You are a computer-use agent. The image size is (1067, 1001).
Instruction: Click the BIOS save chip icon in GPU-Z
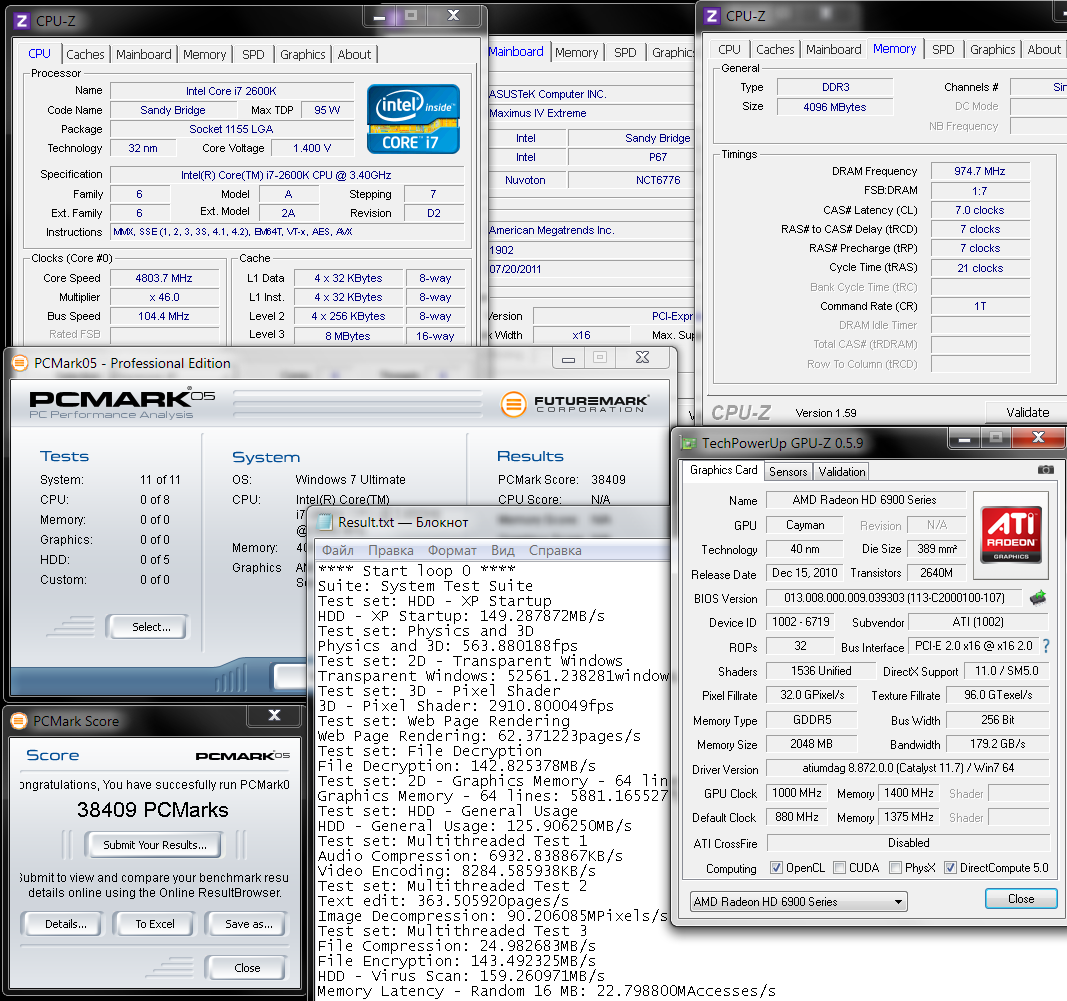[x=1038, y=598]
